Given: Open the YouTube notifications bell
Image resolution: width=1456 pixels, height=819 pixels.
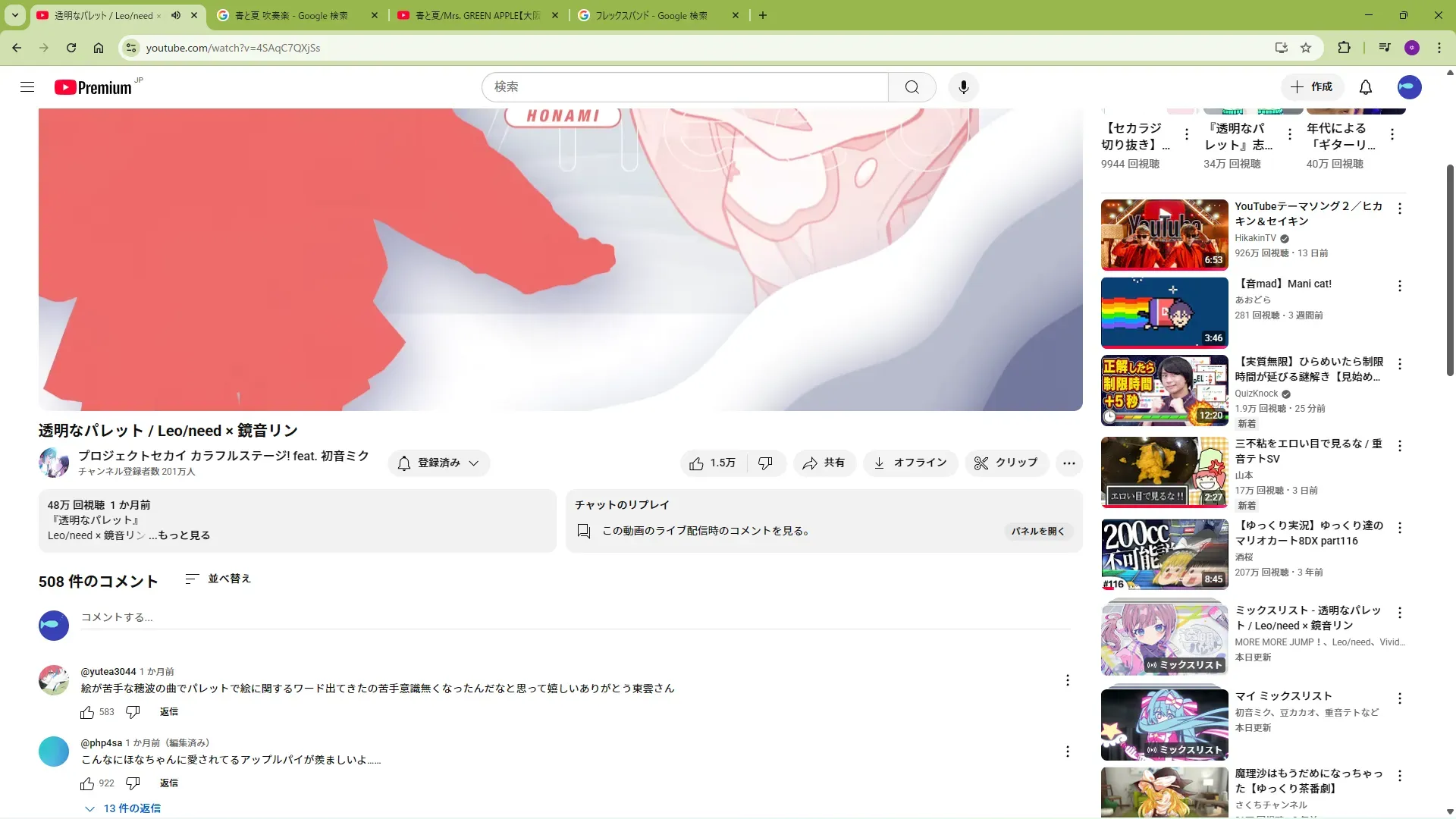Looking at the screenshot, I should pos(1365,87).
